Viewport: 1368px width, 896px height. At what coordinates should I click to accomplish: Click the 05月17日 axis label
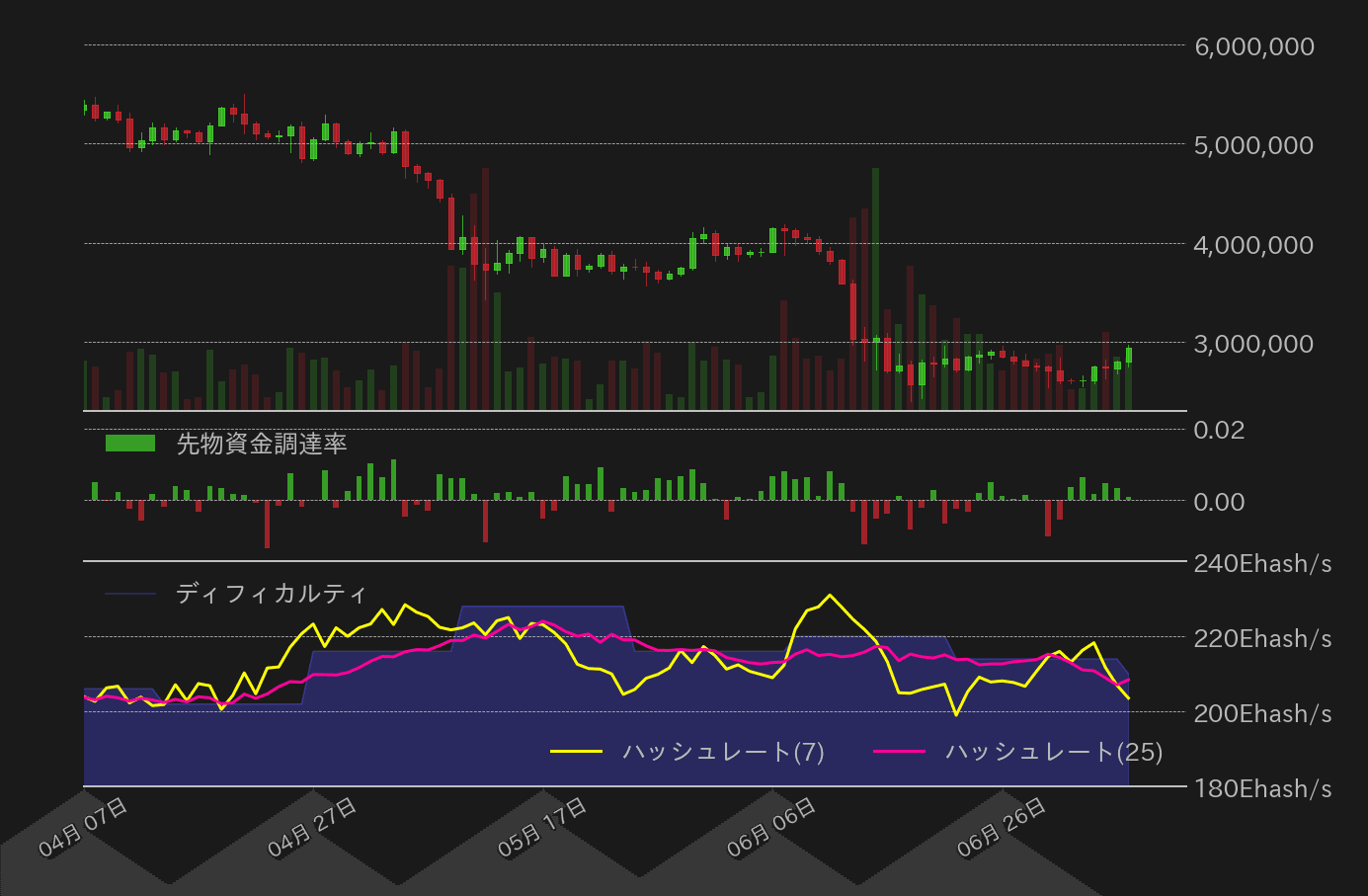tap(543, 823)
